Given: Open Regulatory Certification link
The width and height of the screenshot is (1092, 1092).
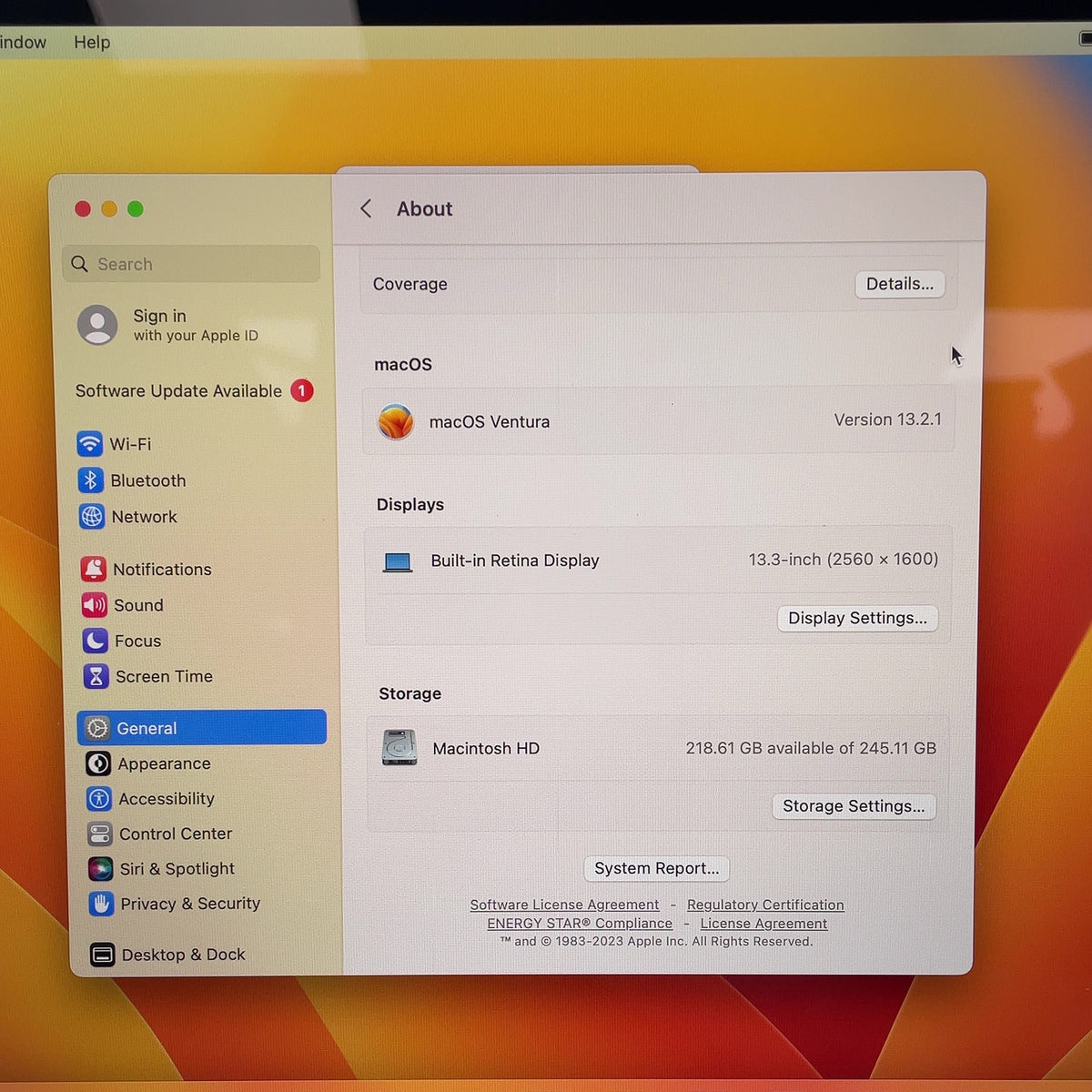Looking at the screenshot, I should point(765,905).
